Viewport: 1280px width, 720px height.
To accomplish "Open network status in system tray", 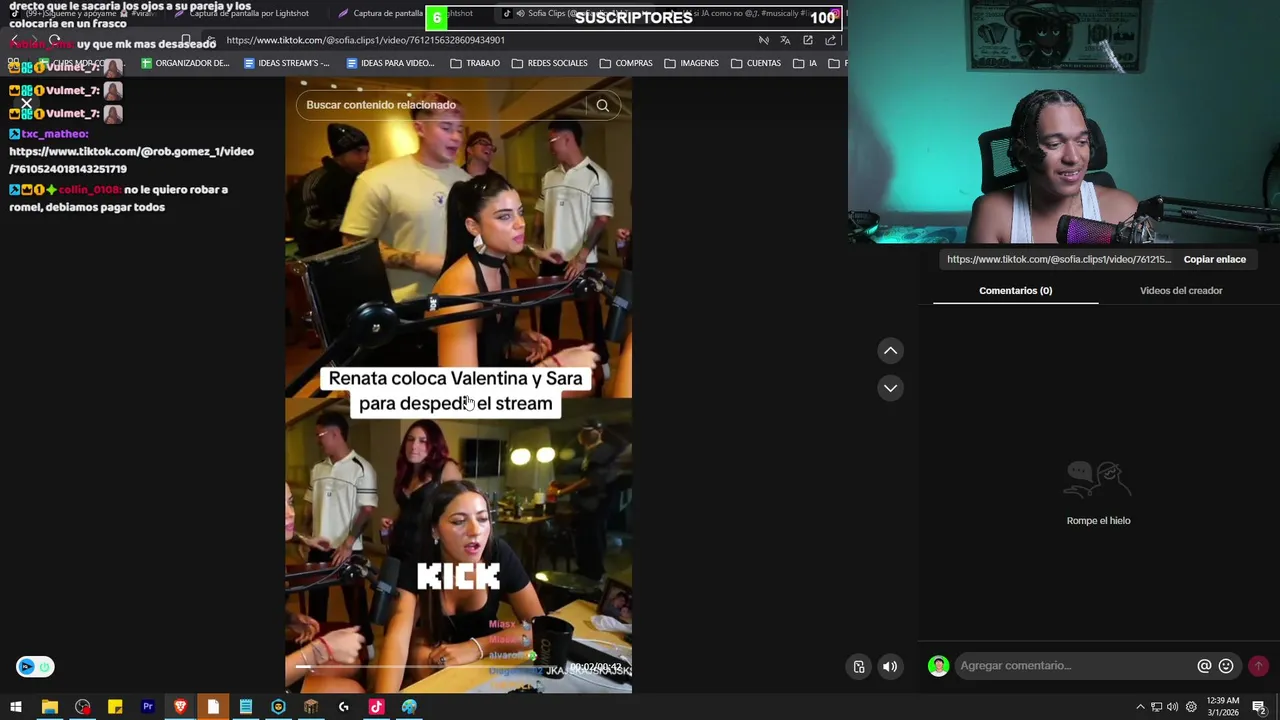I will click(1156, 707).
